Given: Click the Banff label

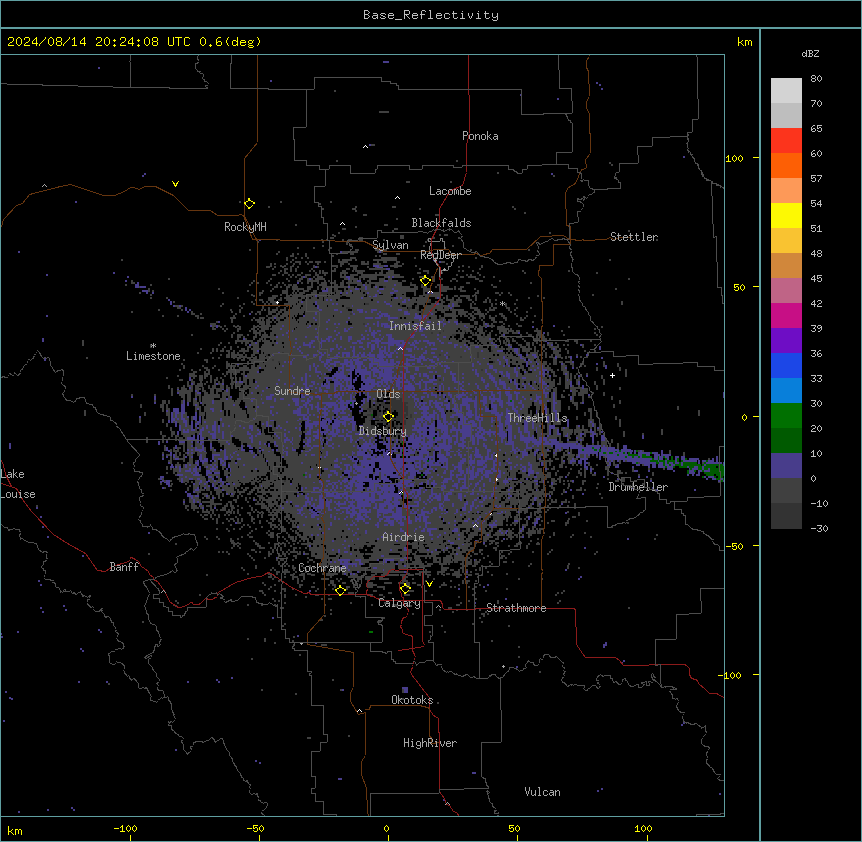Looking at the screenshot, I should pos(124,567).
